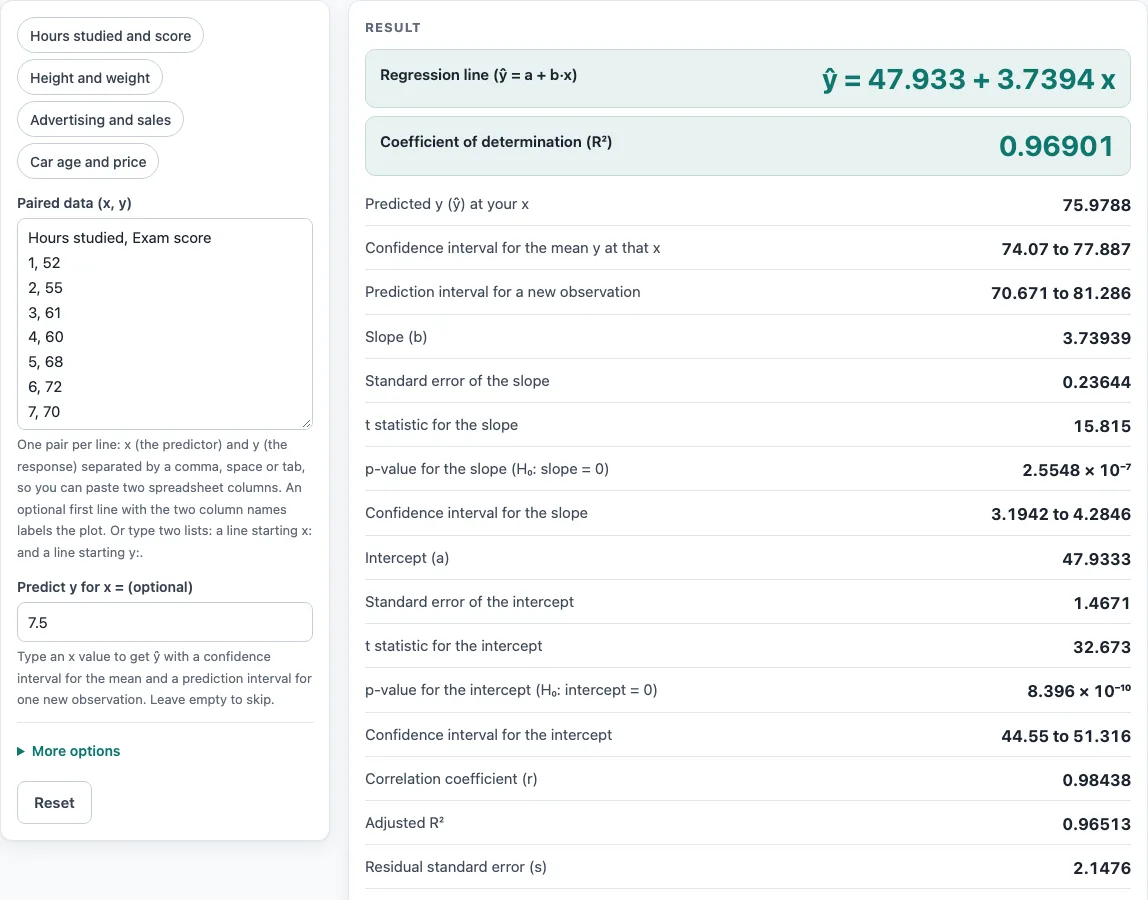Click the data row 5, 68
This screenshot has height=900, width=1148.
[45, 362]
